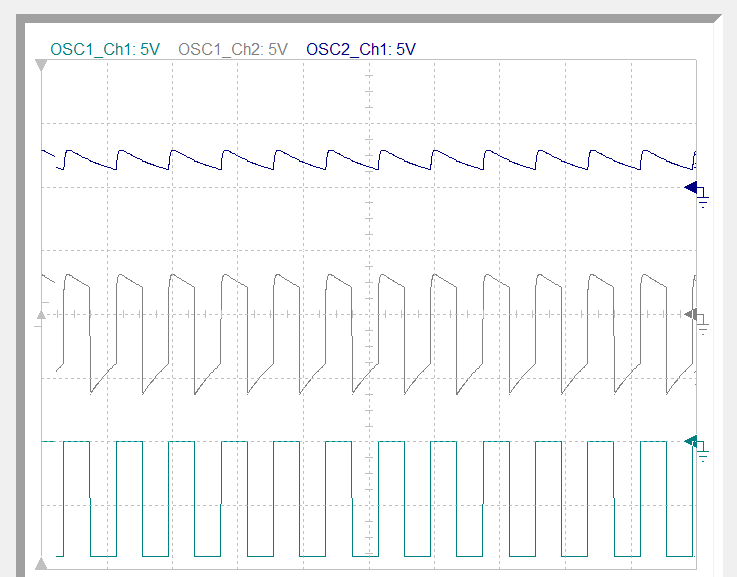737x577 pixels.
Task: Click the gray OSC1_Ch2 ground marker
Action: click(696, 320)
